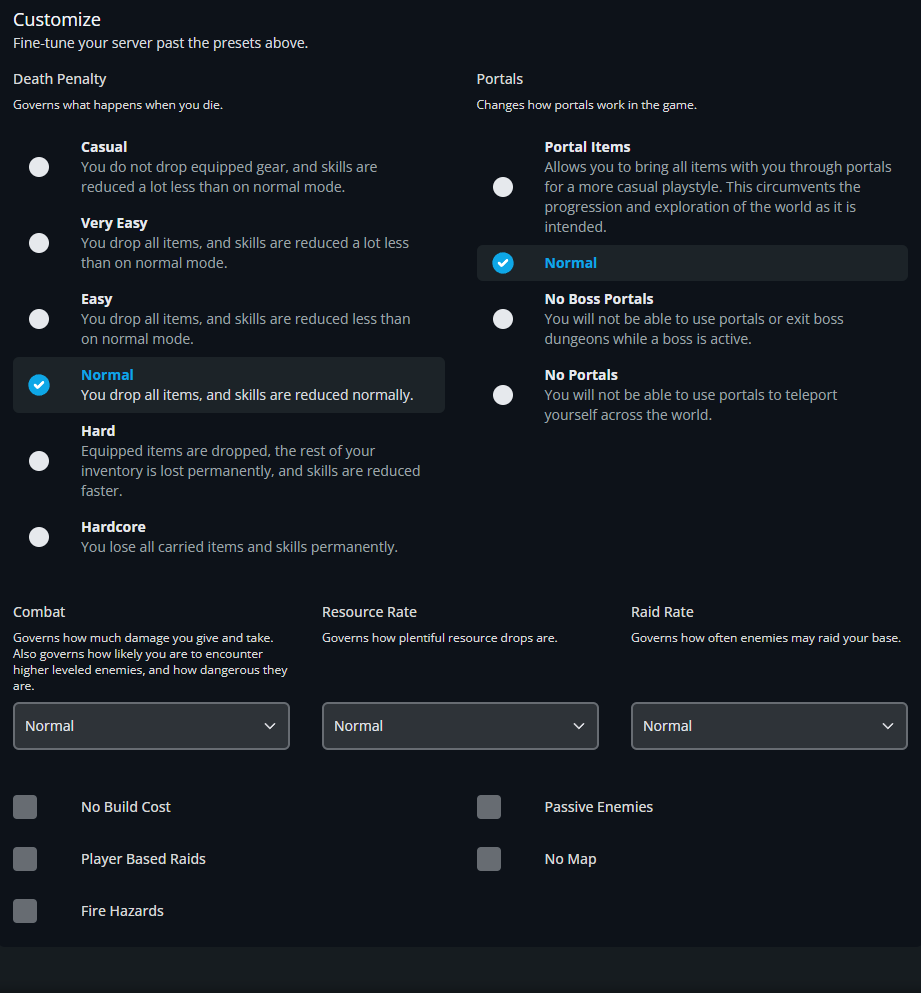The height and width of the screenshot is (993, 921).
Task: Click the Hardcore option title
Action: click(x=113, y=527)
